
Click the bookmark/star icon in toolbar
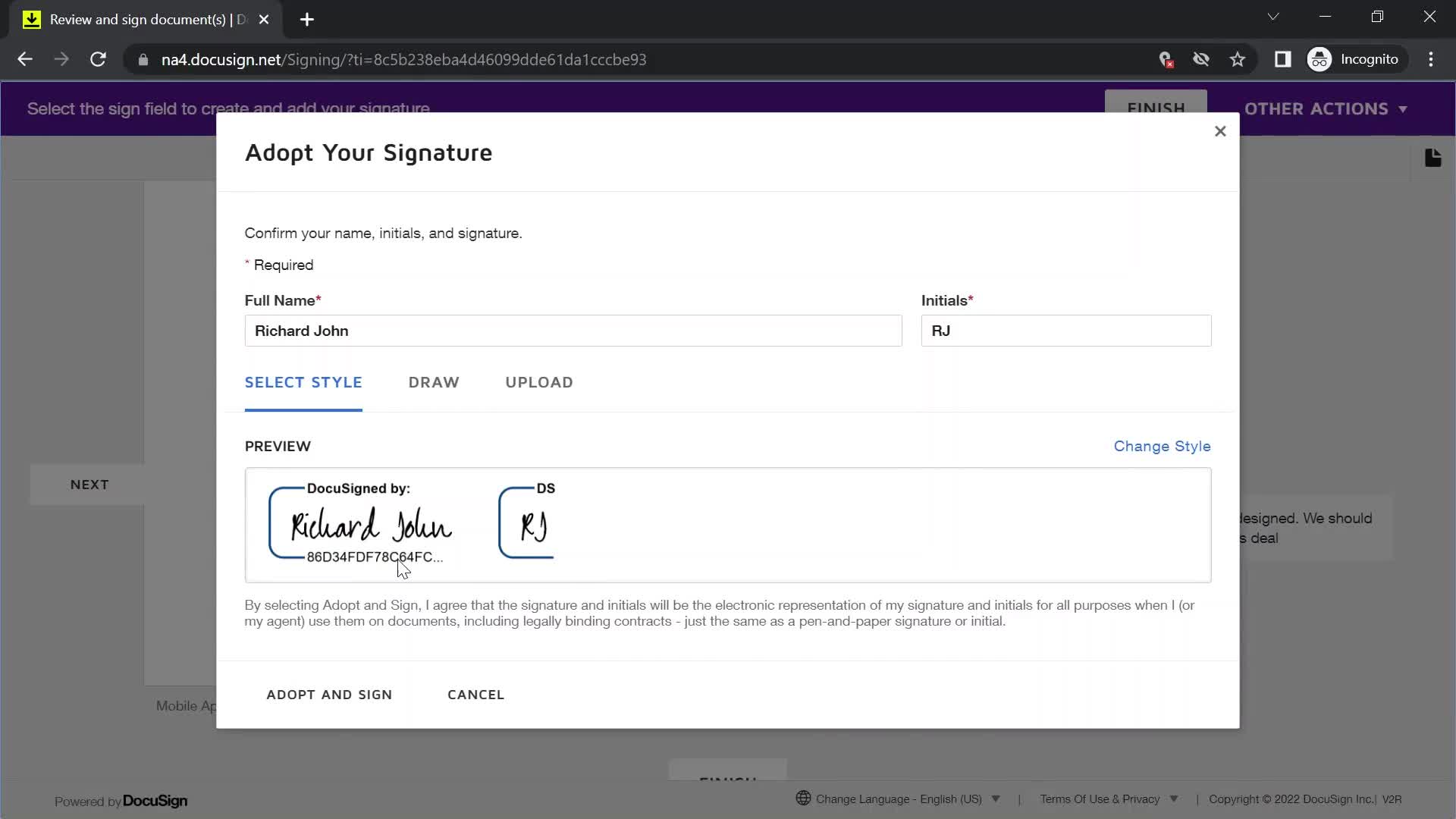point(1239,59)
